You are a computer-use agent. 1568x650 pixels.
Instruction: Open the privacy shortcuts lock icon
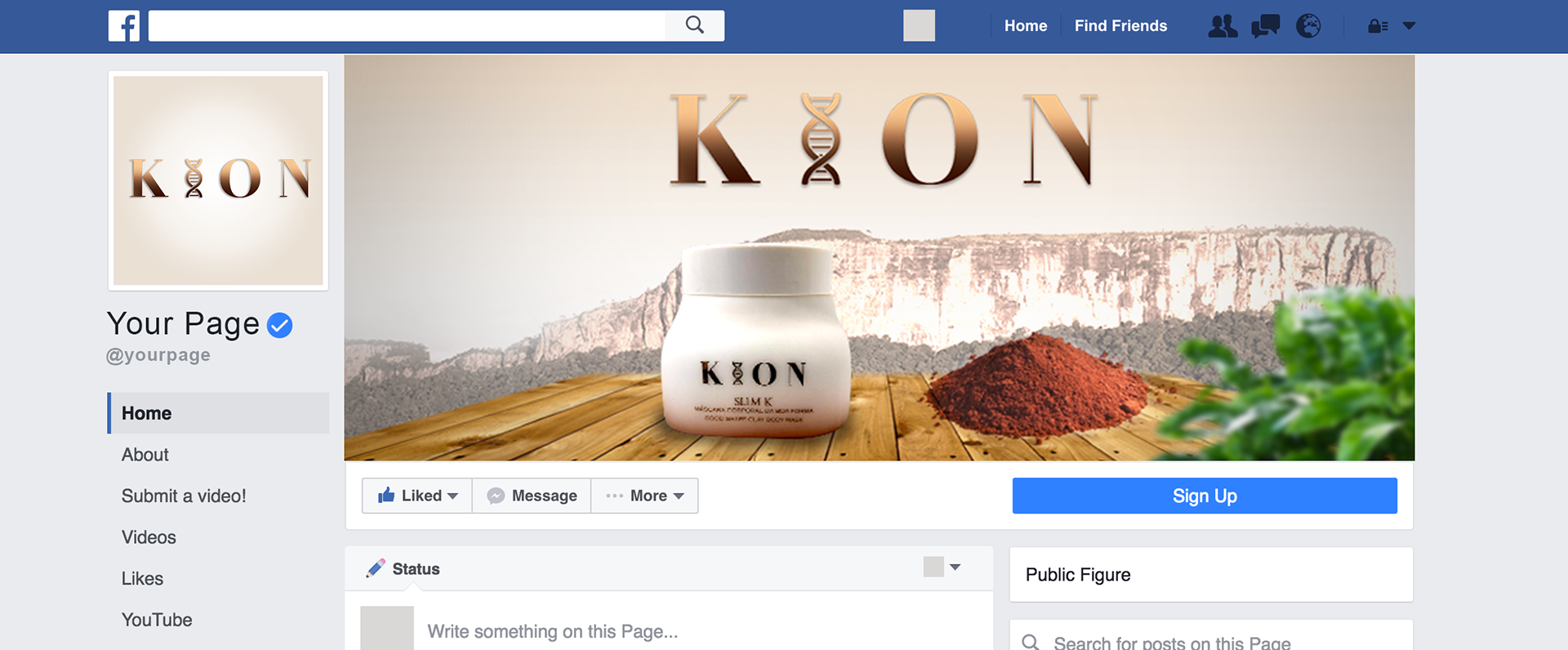point(1378,26)
